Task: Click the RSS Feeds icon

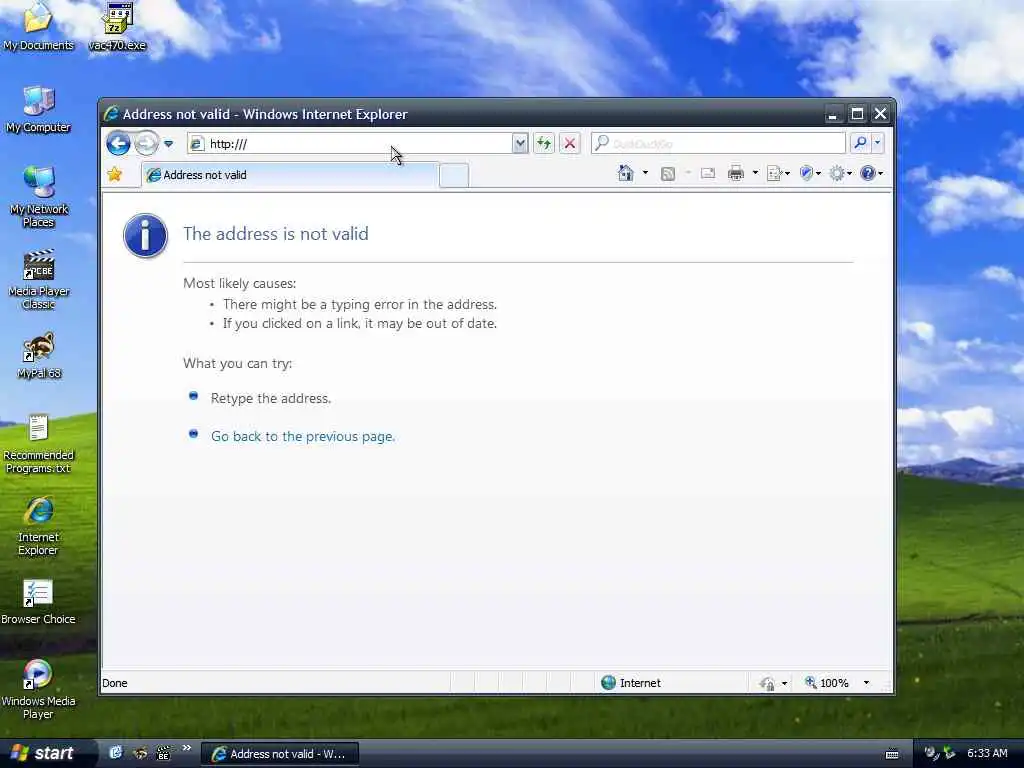Action: [x=667, y=174]
